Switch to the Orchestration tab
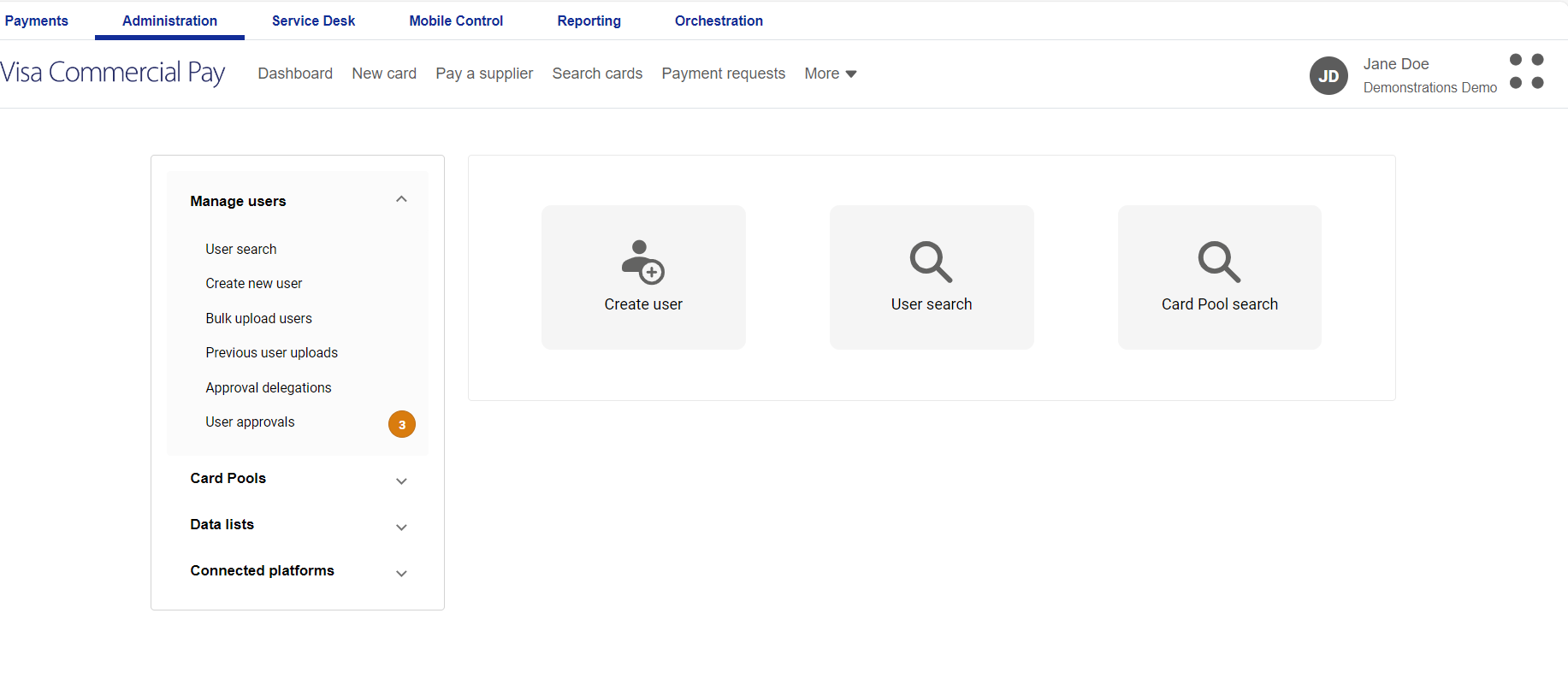Viewport: 1568px width, 690px height. click(719, 21)
